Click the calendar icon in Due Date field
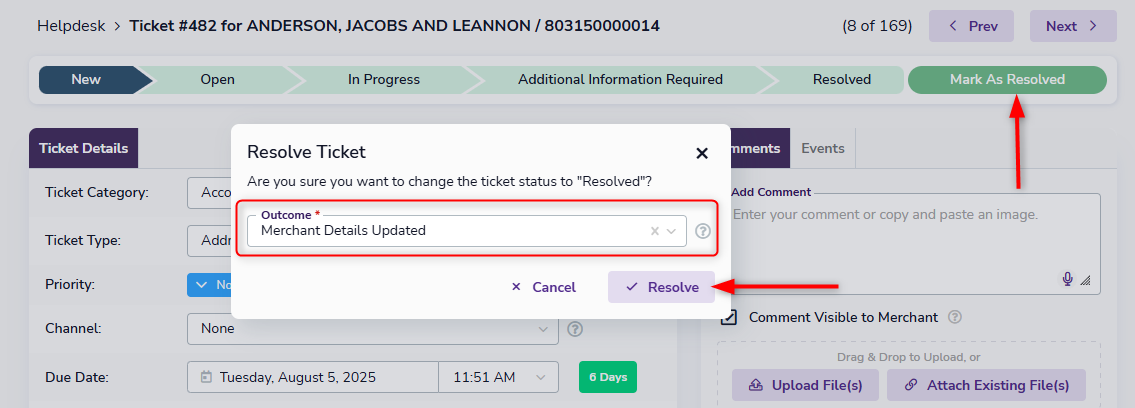The height and width of the screenshot is (408, 1135). (x=206, y=377)
